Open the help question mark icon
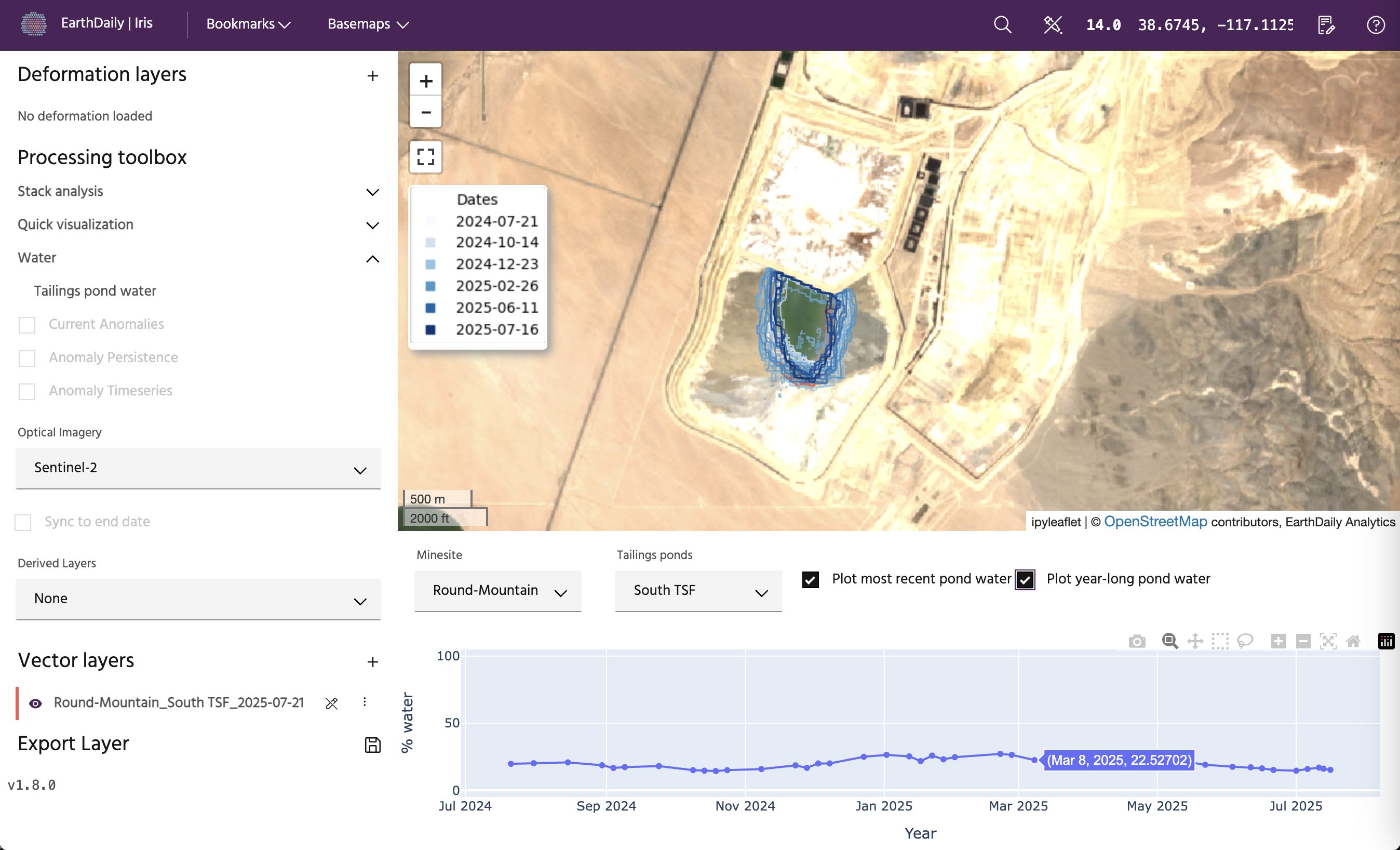This screenshot has width=1400, height=850. tap(1375, 24)
